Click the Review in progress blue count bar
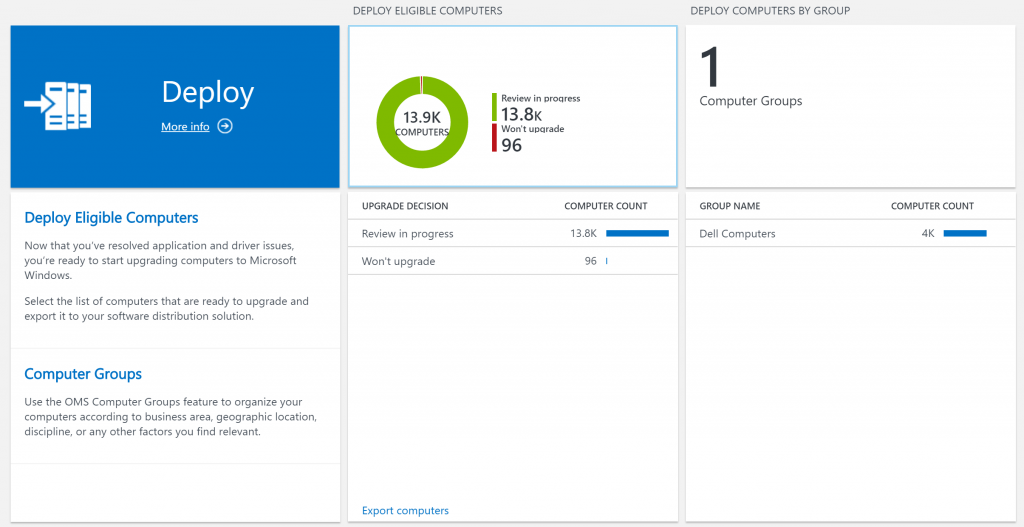 click(637, 234)
